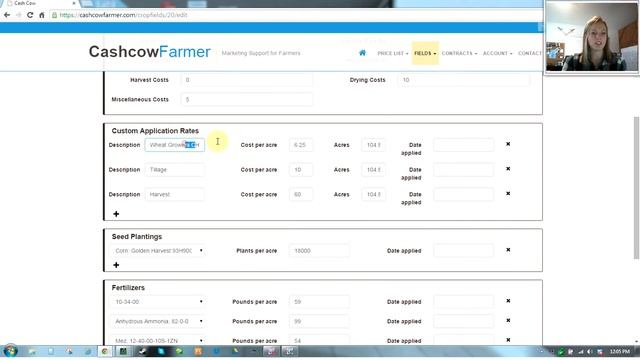Remove the Tillage custom application row
The height and width of the screenshot is (360, 640).
[508, 169]
